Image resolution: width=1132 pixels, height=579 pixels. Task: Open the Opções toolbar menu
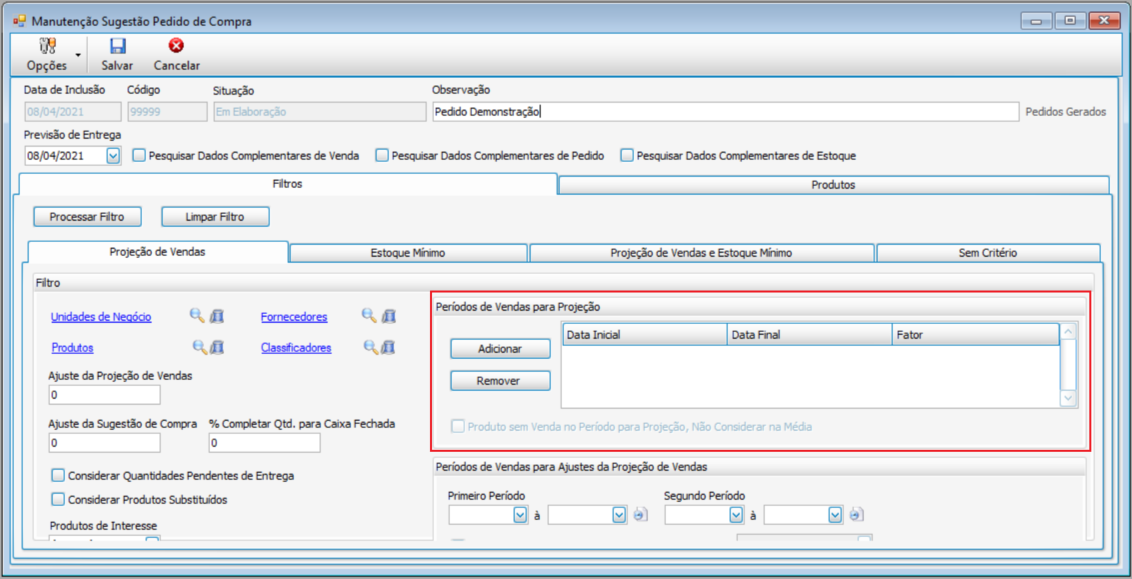tap(47, 55)
